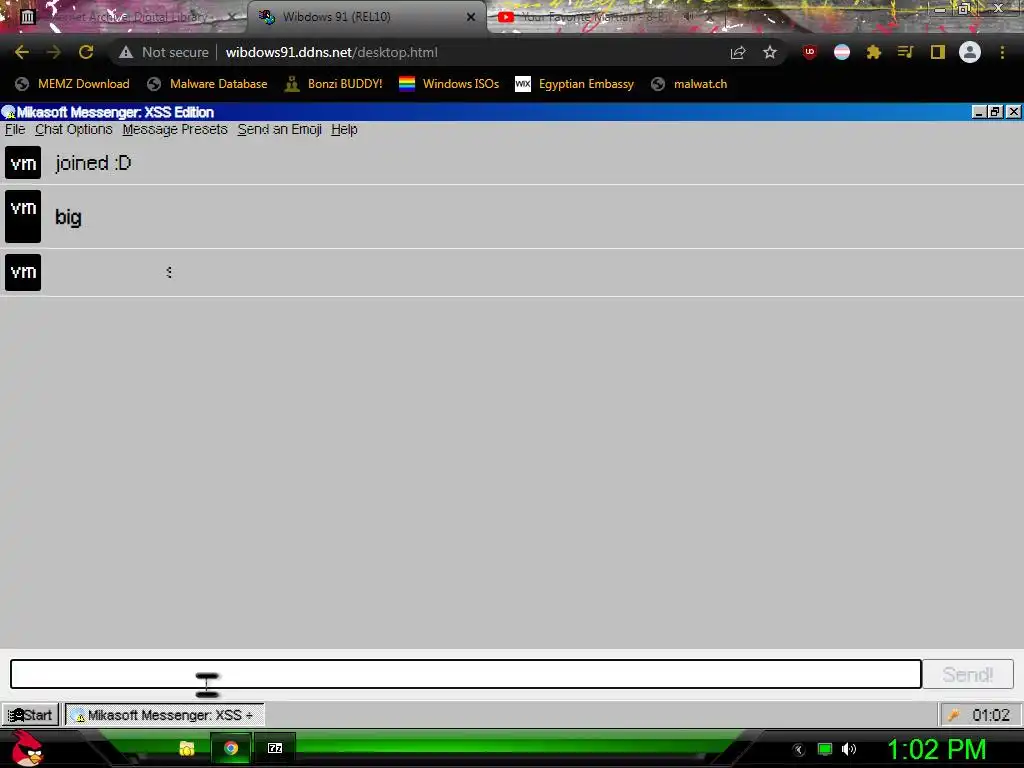The width and height of the screenshot is (1024, 768).
Task: Open the Chrome three-dot menu
Action: [x=1002, y=52]
